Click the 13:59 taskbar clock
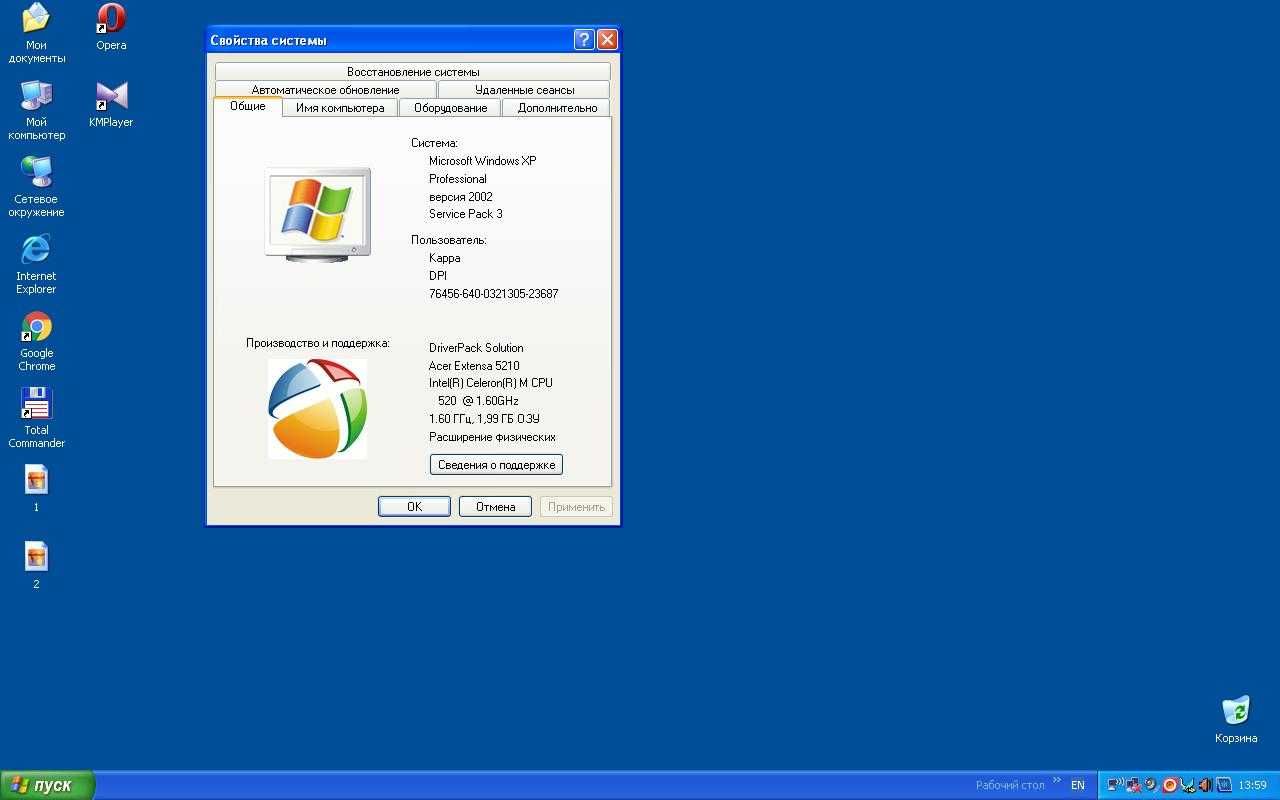 [x=1252, y=785]
